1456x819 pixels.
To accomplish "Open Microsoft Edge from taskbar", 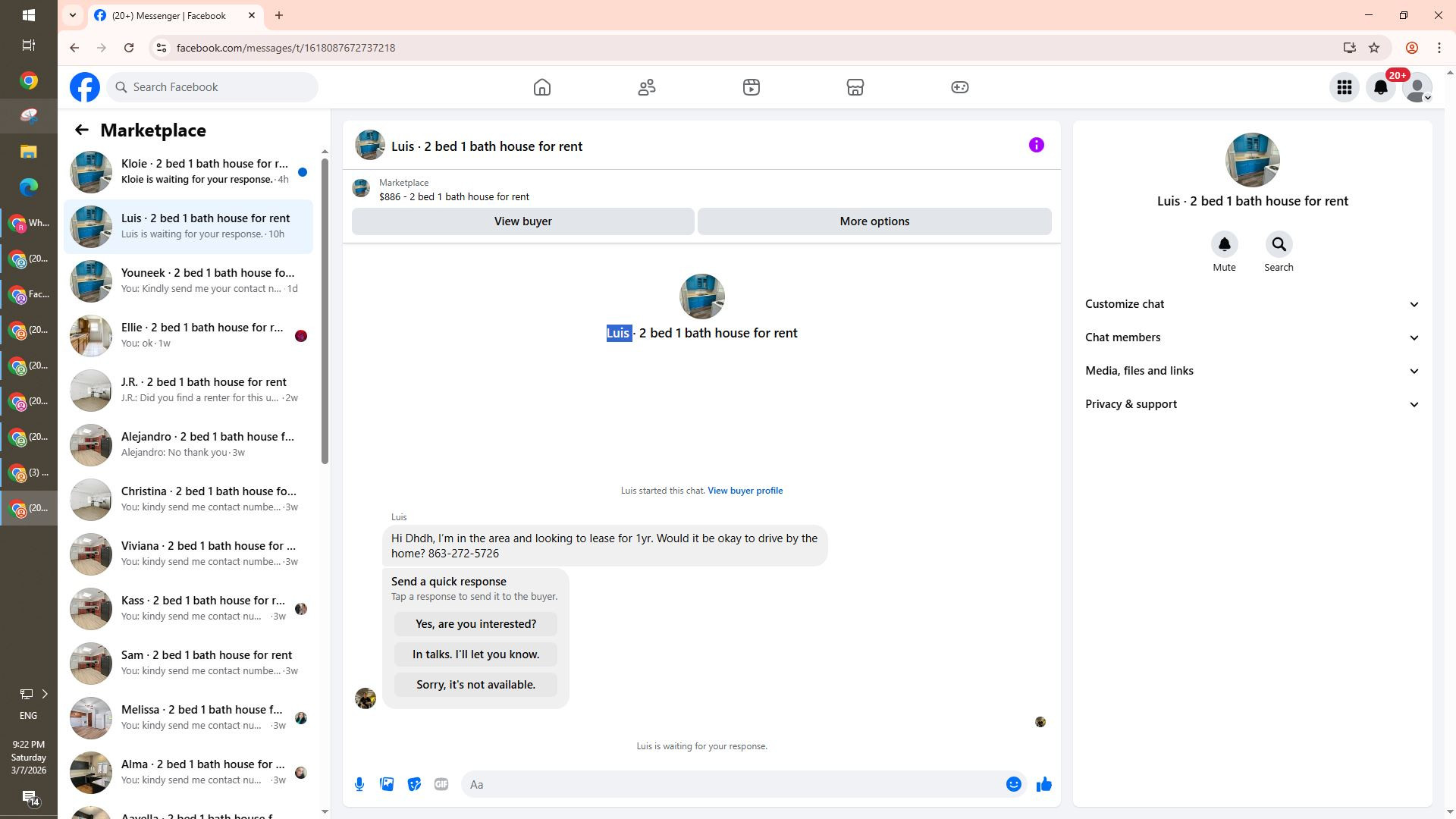I will [x=28, y=187].
